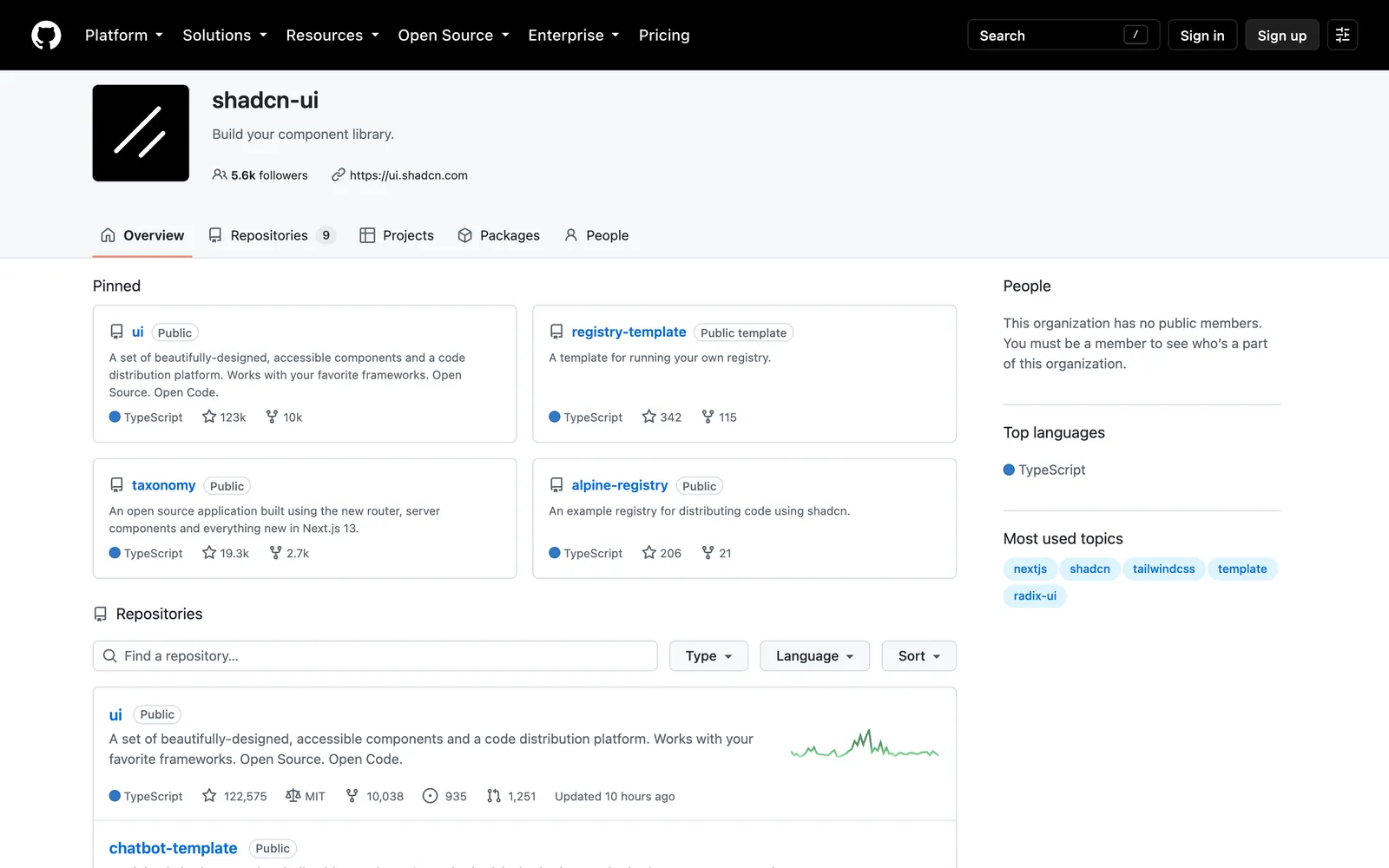
Task: Open the Sort dropdown
Action: (918, 656)
